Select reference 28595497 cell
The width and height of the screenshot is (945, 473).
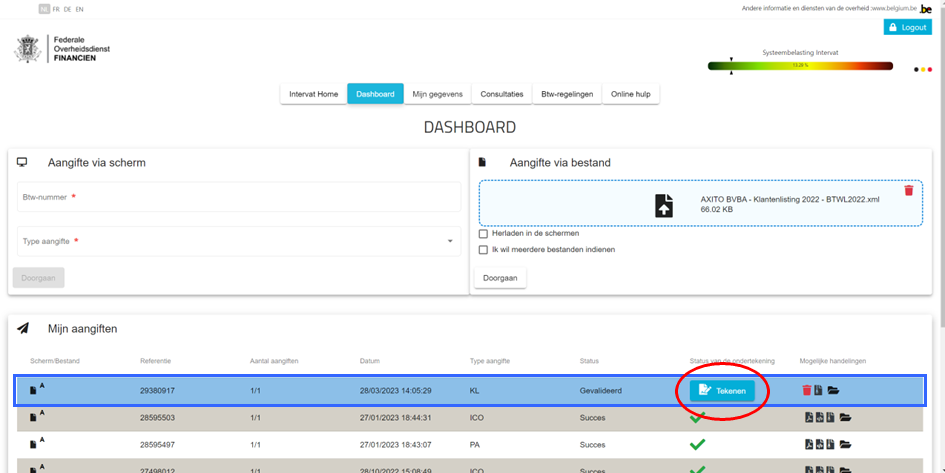tap(157, 445)
